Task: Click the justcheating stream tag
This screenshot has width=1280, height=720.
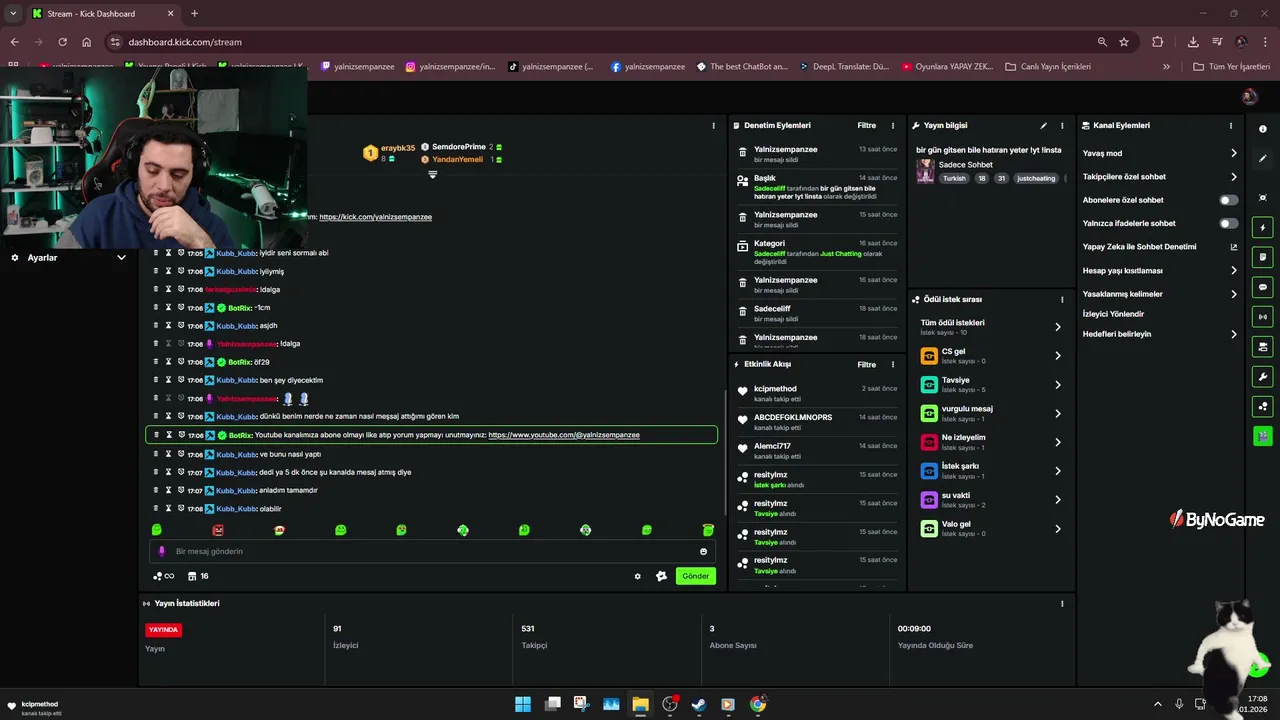Action: click(x=1036, y=179)
